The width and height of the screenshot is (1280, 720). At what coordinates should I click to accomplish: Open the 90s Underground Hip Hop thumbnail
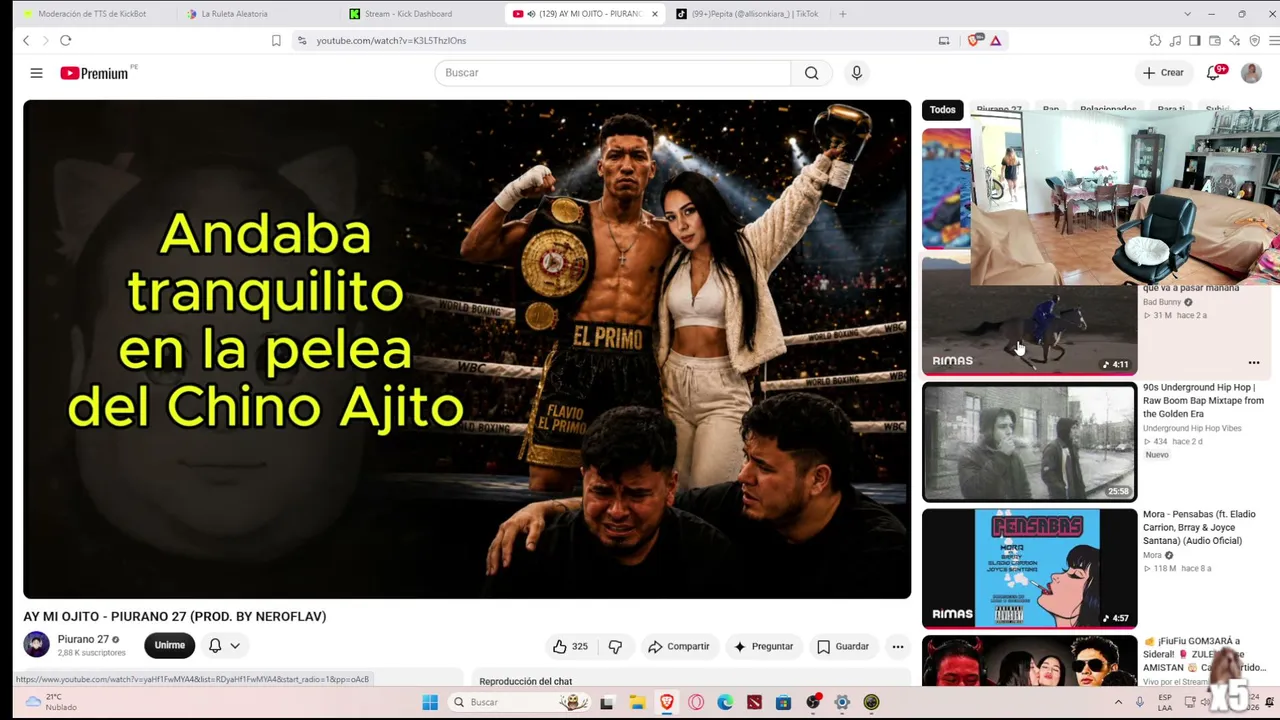click(1029, 442)
